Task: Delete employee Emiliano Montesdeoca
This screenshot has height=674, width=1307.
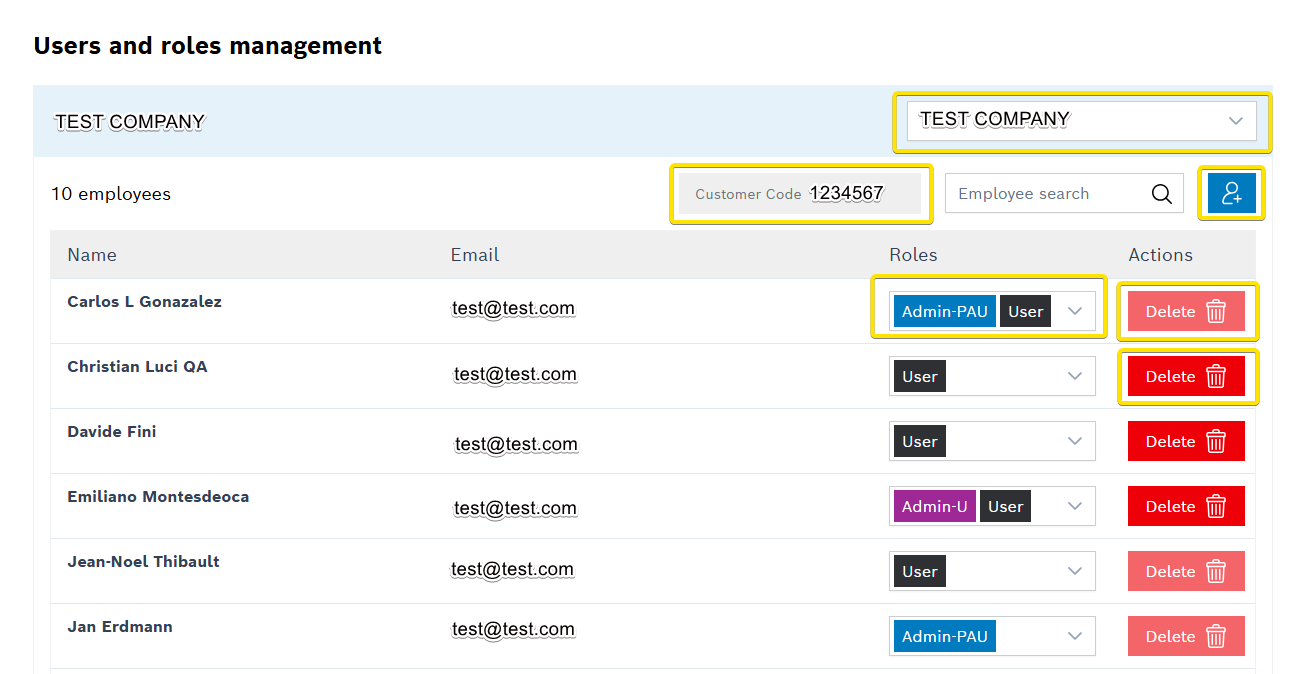Action: (x=1186, y=506)
